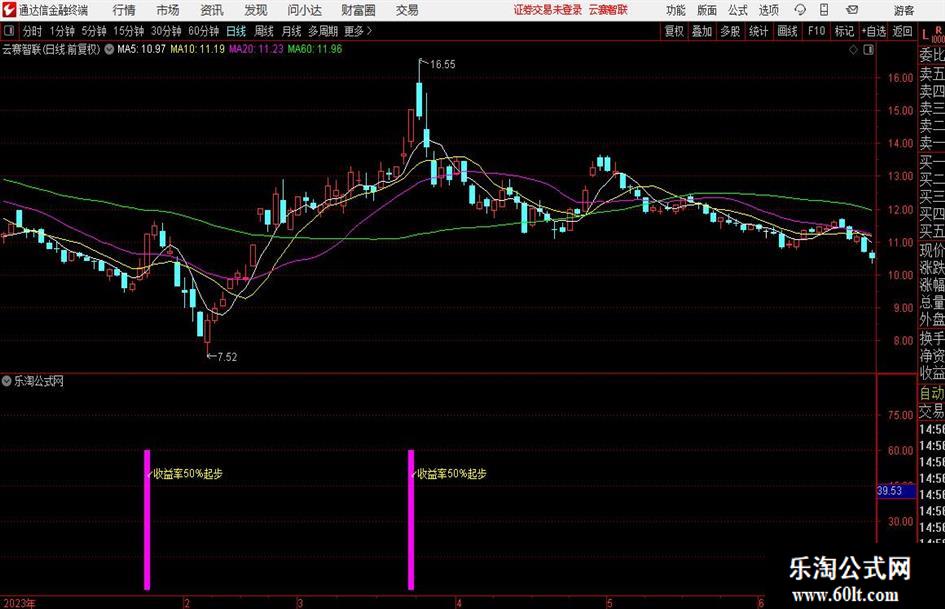Open the 问小达 menu
This screenshot has height=609, width=945.
pyautogui.click(x=304, y=10)
